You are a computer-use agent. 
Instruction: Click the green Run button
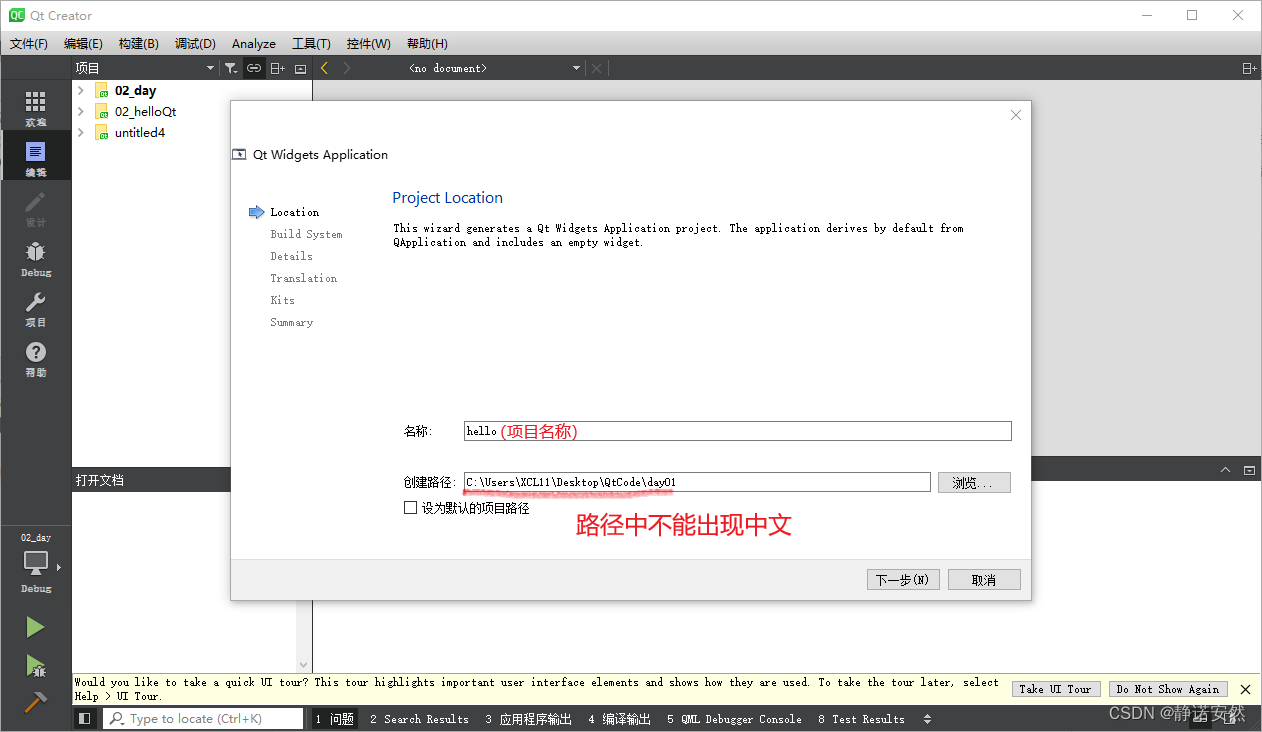(35, 627)
